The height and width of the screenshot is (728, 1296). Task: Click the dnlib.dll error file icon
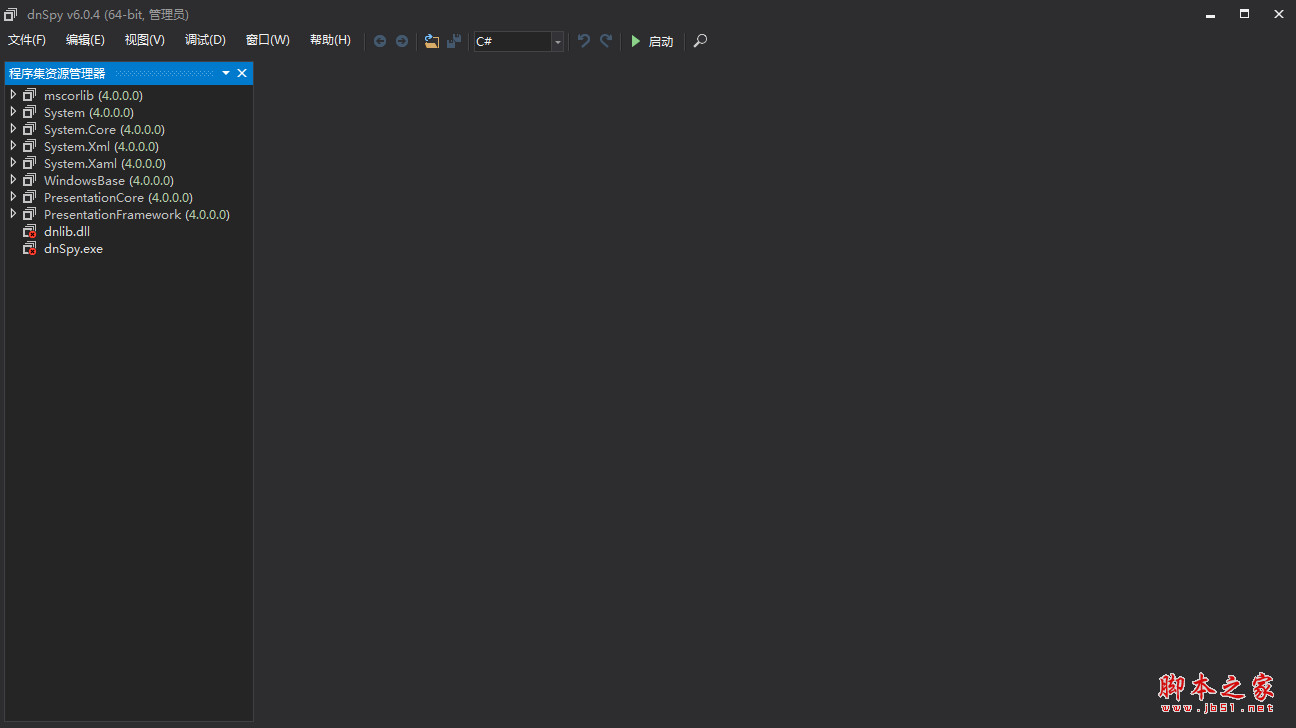[x=30, y=232]
